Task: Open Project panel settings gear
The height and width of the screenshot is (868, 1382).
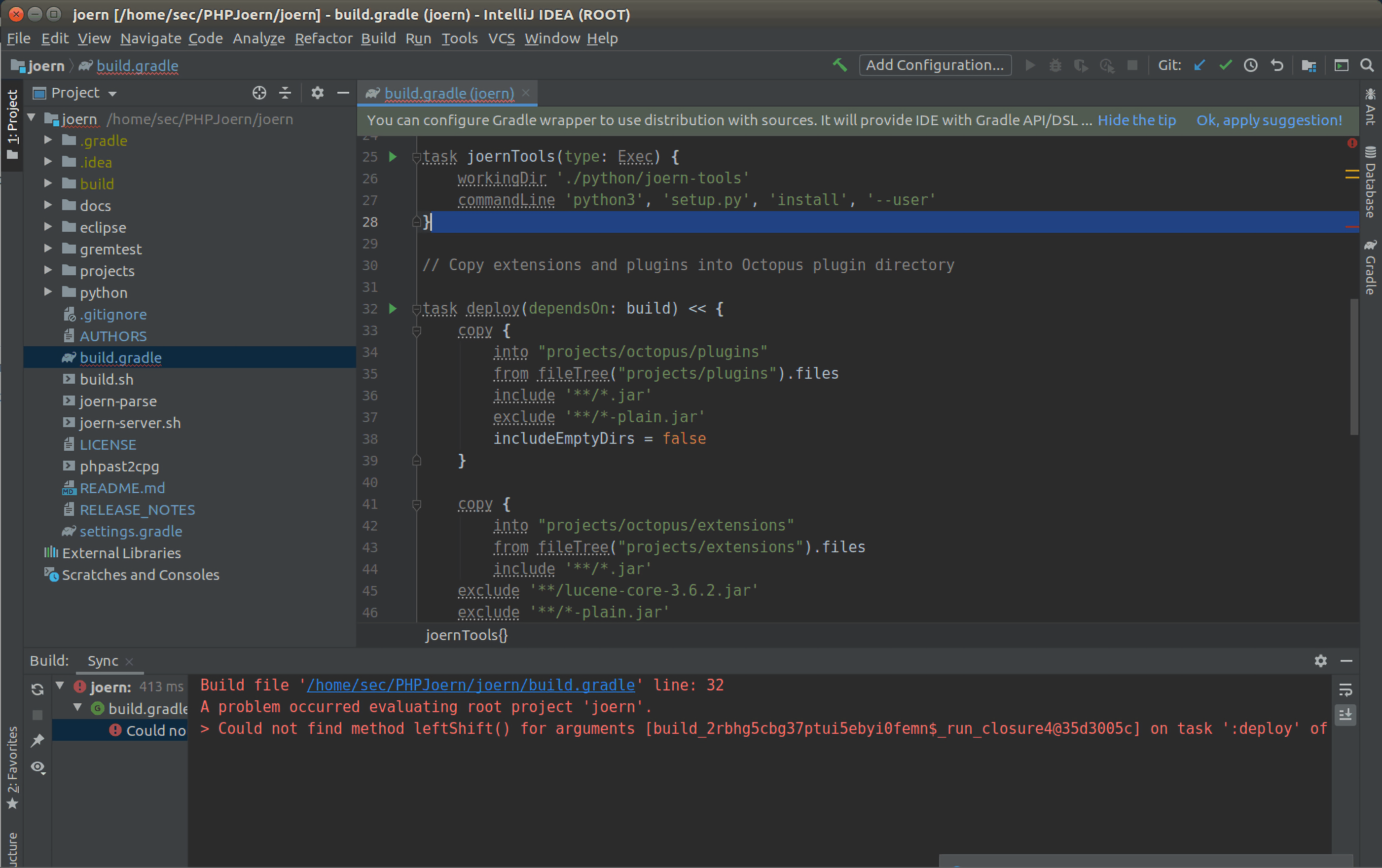Action: coord(317,93)
